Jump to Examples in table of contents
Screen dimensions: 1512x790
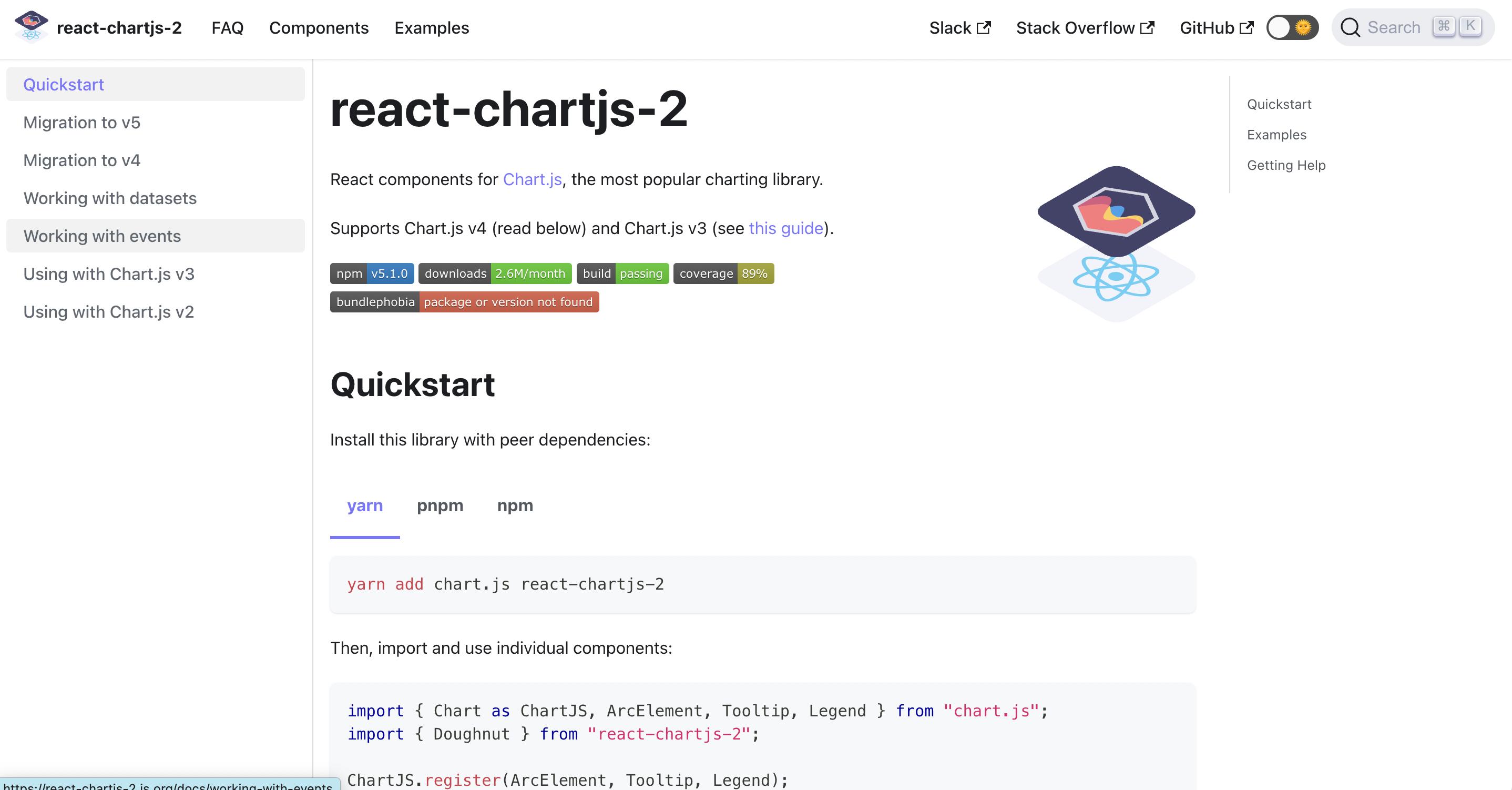point(1276,135)
